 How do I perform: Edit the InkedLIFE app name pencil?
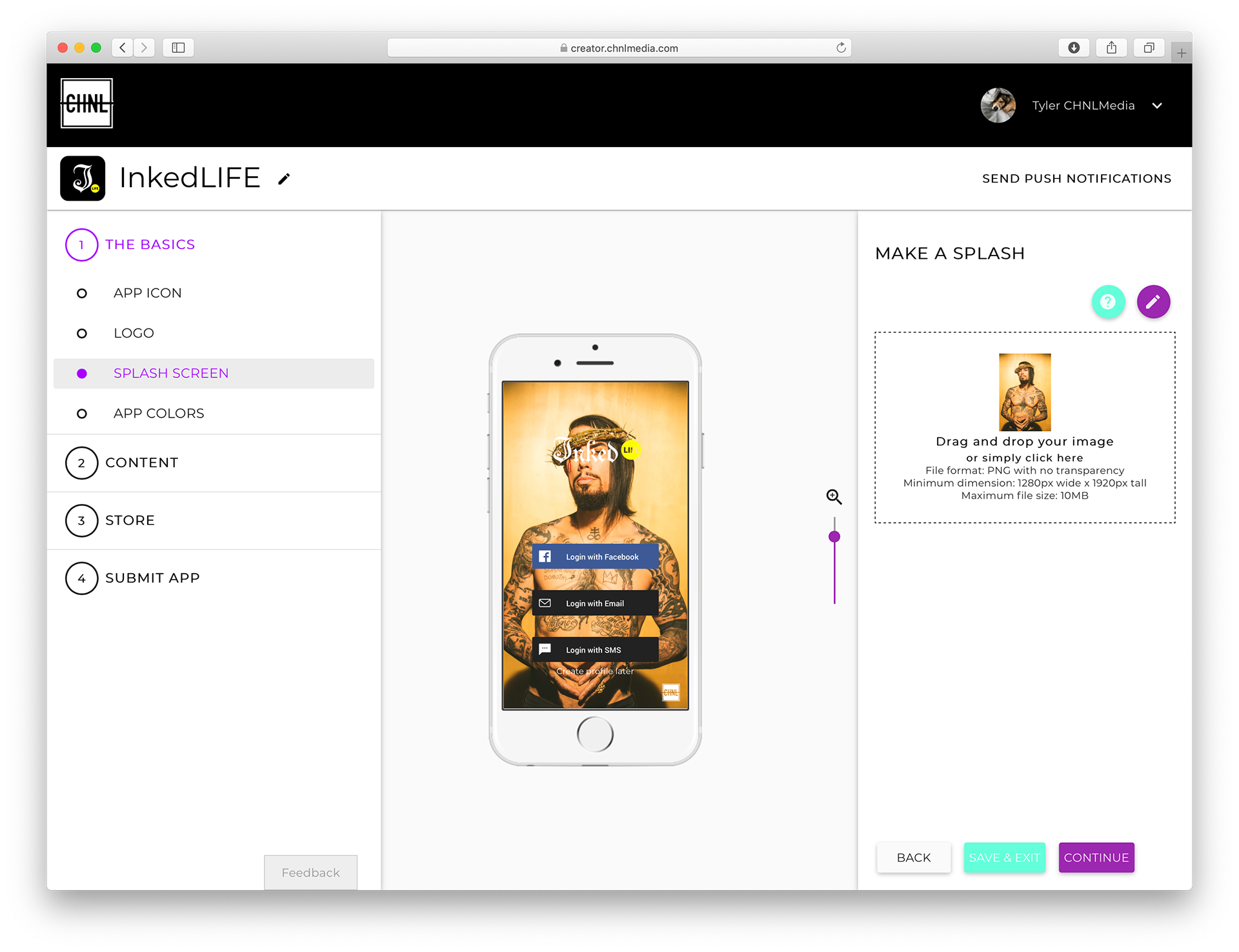284,179
